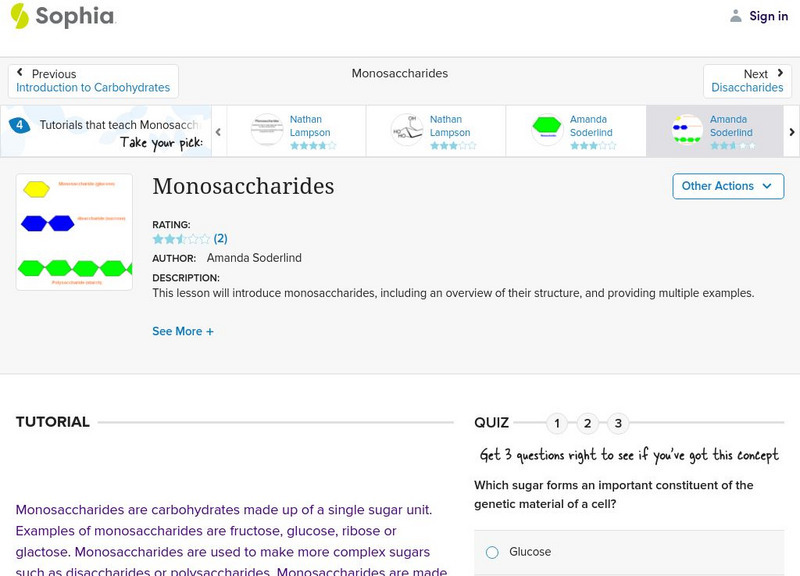The width and height of the screenshot is (800, 576).
Task: Open the Other Actions chevron
Action: pos(766,186)
